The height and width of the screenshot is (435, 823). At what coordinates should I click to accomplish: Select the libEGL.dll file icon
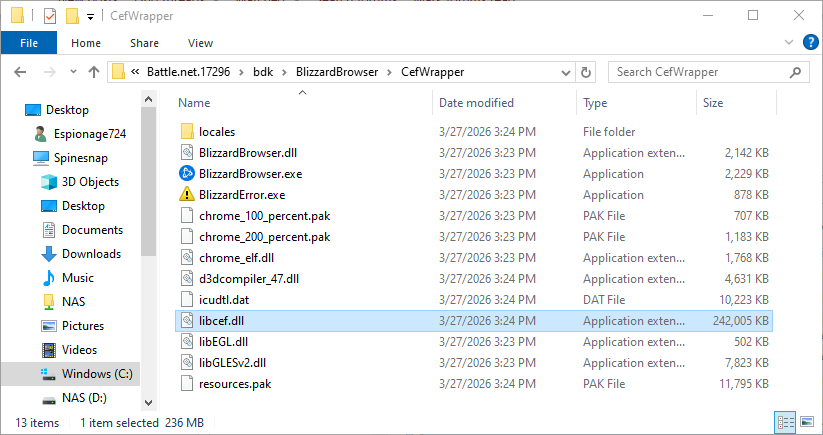click(187, 342)
